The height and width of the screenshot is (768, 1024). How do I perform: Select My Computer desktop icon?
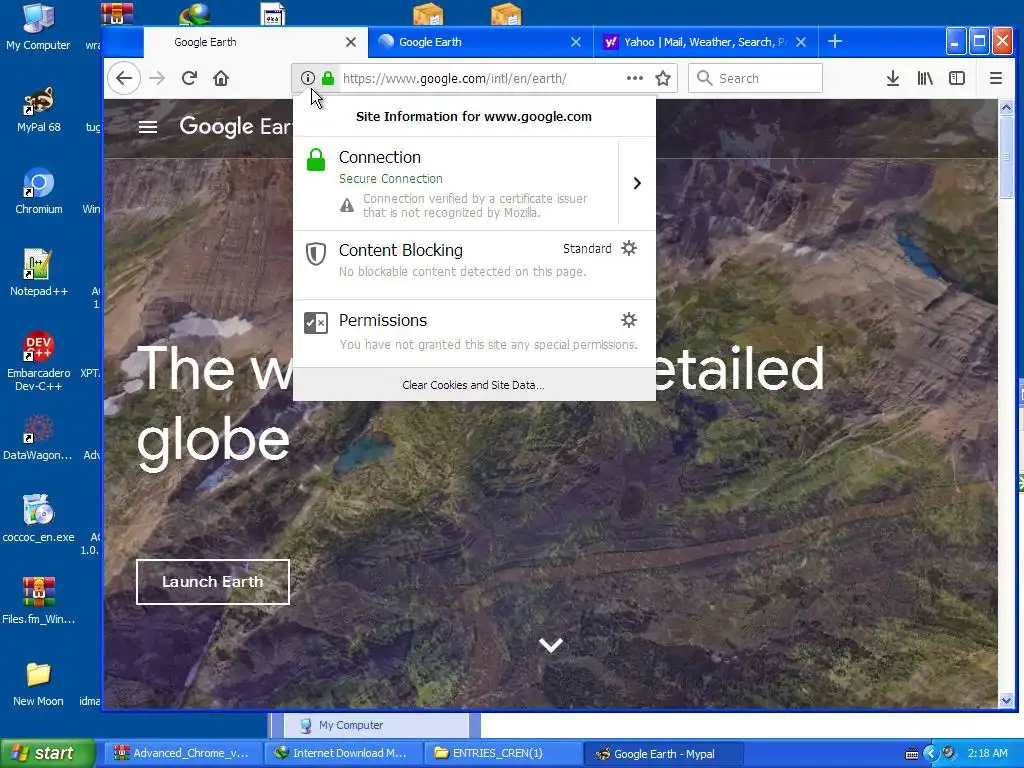point(38,27)
